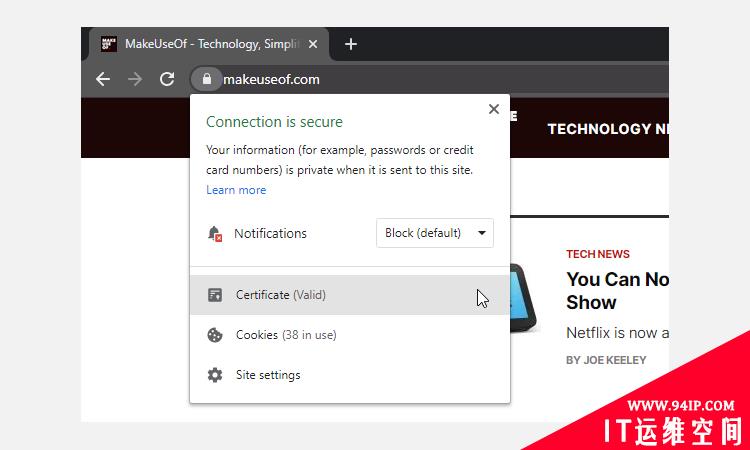This screenshot has width=750, height=450.
Task: Open Site settings entry
Action: click(x=350, y=375)
